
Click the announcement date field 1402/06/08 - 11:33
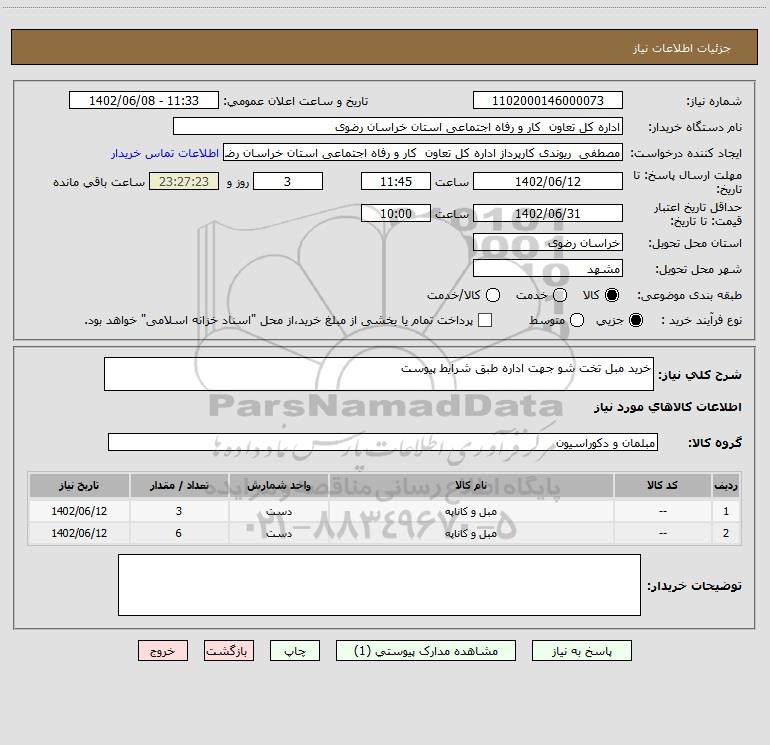[144, 101]
